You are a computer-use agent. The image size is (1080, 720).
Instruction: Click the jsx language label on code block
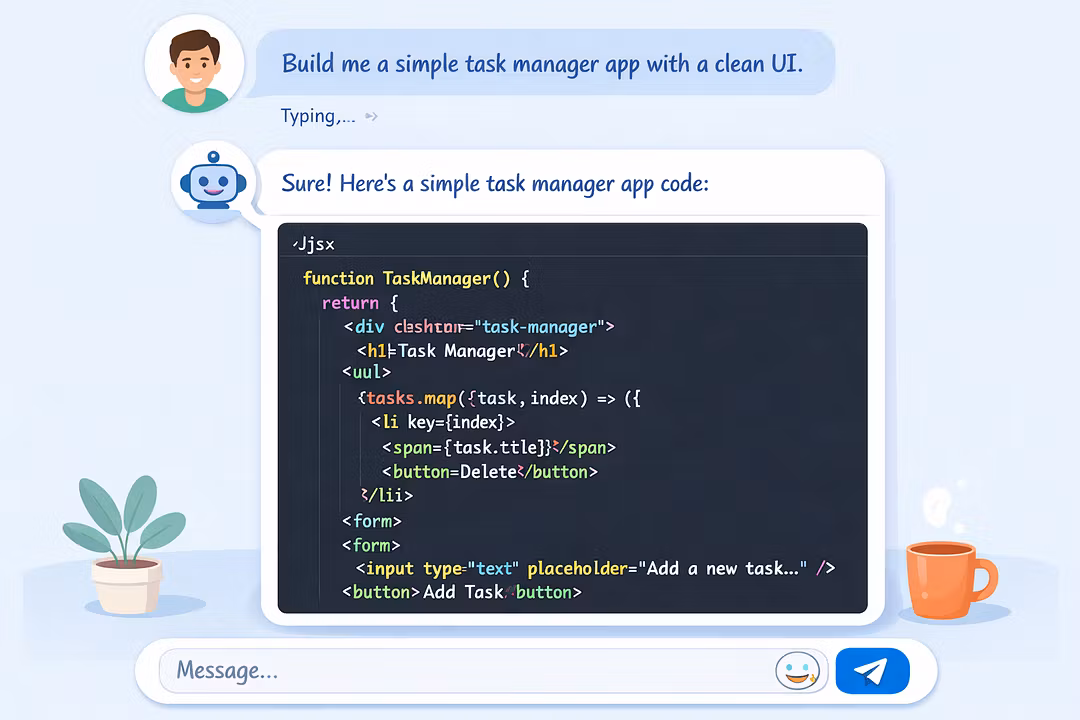point(314,243)
